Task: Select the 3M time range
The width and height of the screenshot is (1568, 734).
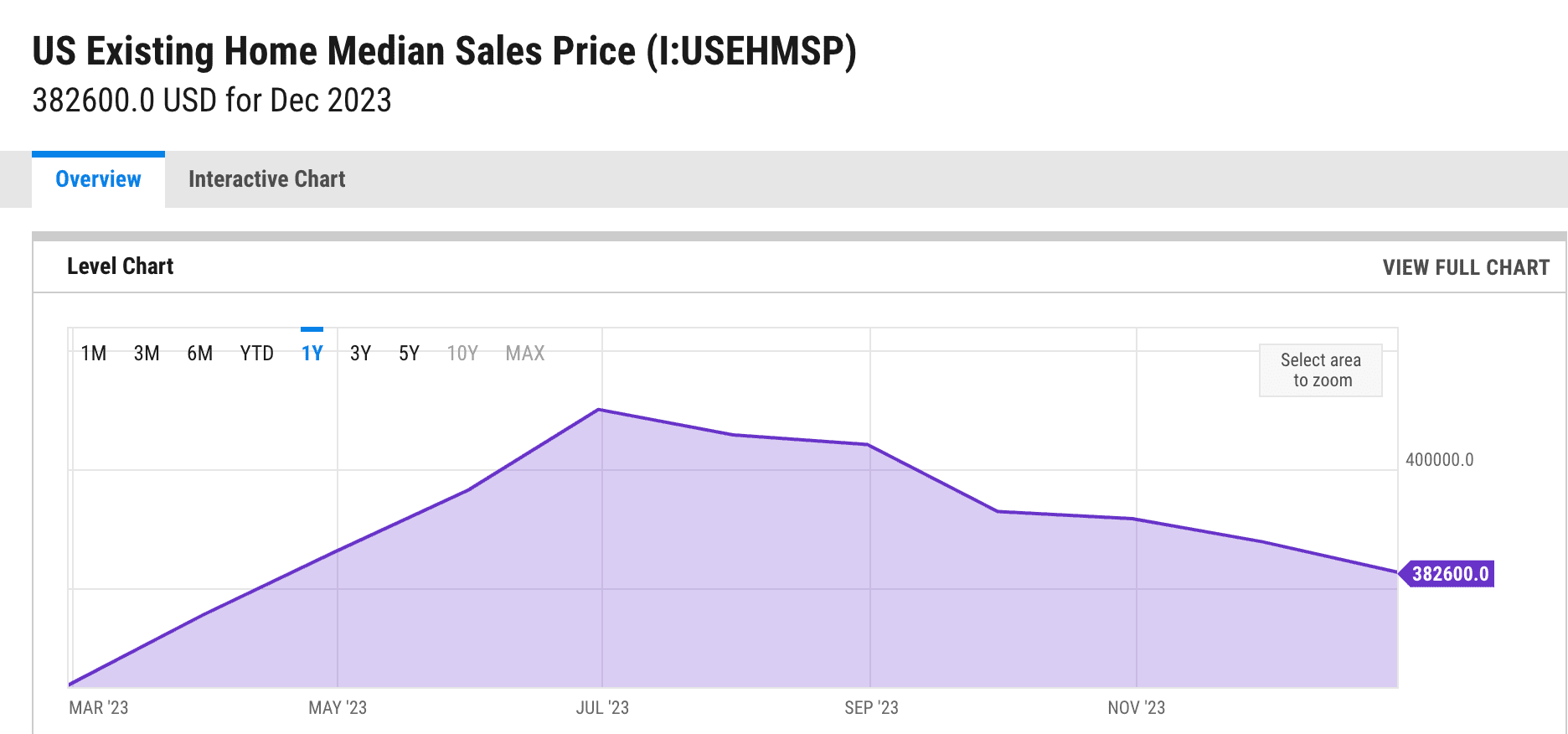Action: click(147, 354)
